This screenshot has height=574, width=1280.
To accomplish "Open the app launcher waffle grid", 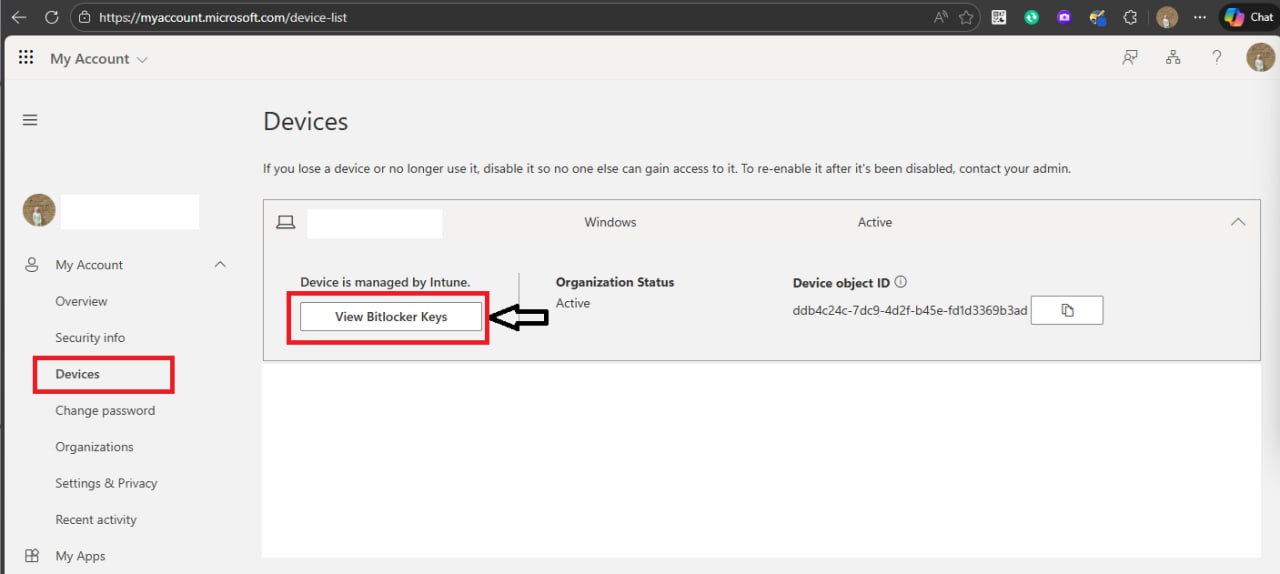I will 26,58.
